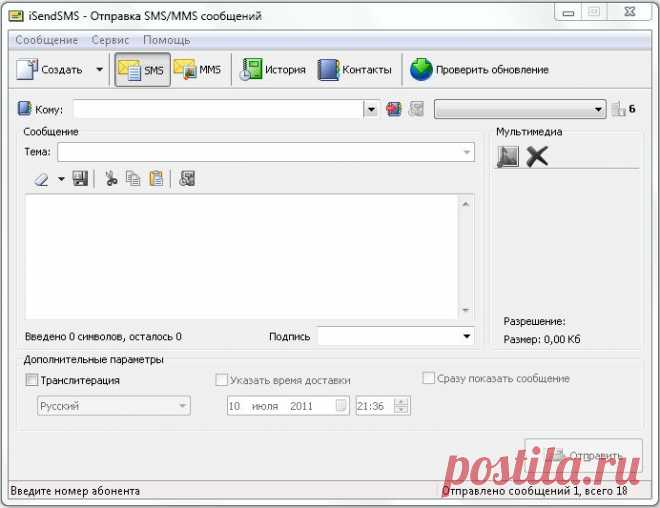Click the Создать new message button
The width and height of the screenshot is (660, 508).
point(49,69)
